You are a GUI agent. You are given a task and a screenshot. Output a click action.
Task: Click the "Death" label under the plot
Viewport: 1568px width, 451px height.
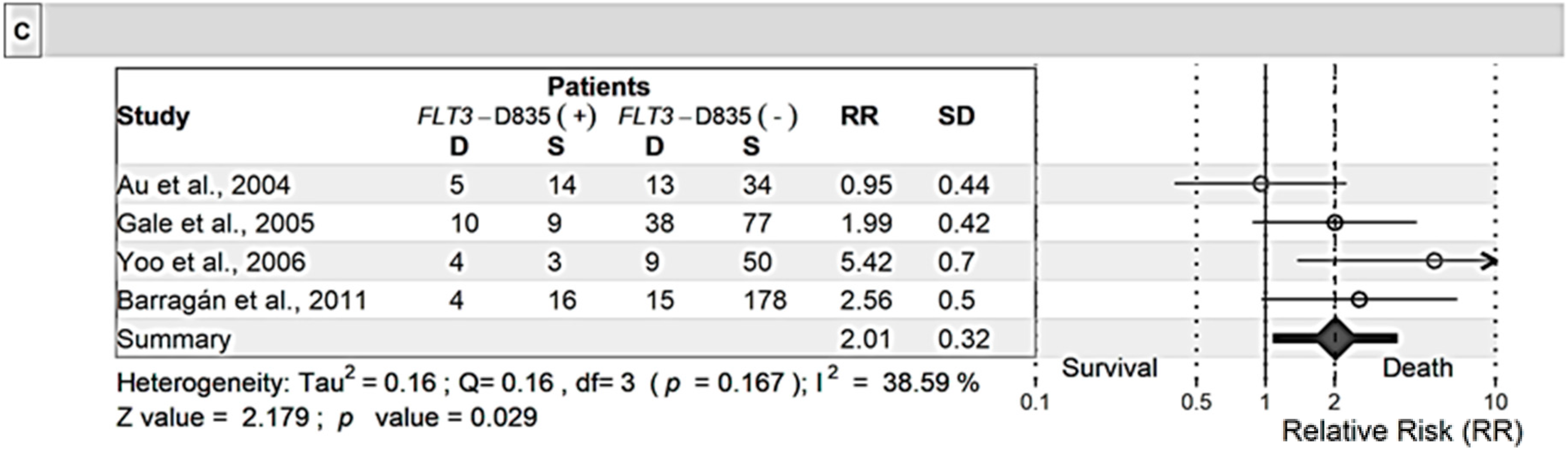point(1418,368)
